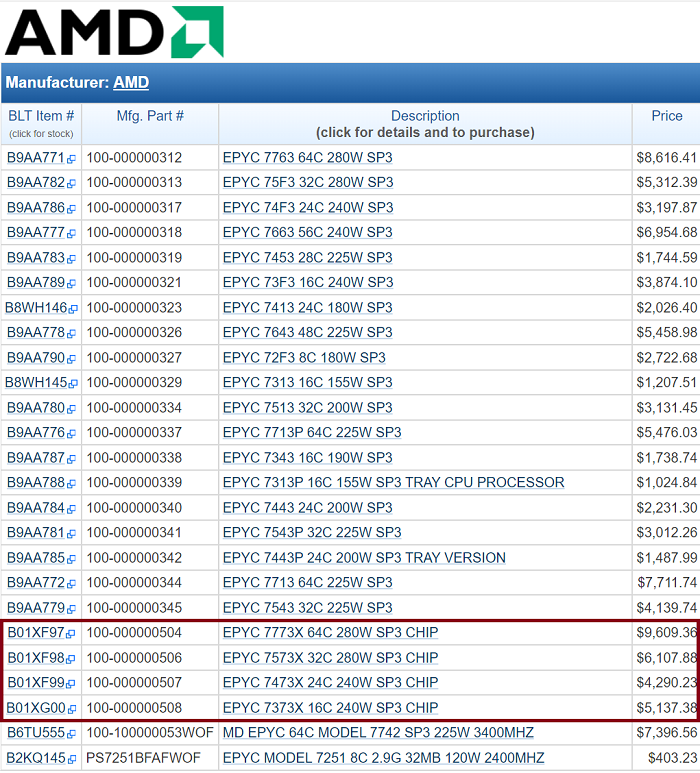Open EPYC 7443 24C 200W SP3 details
This screenshot has height=773, width=700.
pos(308,508)
